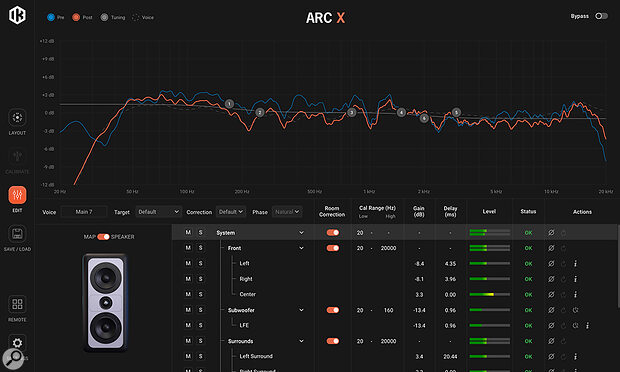Image resolution: width=620 pixels, height=372 pixels.
Task: Open the Calibrate section in the sidebar
Action: [17, 157]
